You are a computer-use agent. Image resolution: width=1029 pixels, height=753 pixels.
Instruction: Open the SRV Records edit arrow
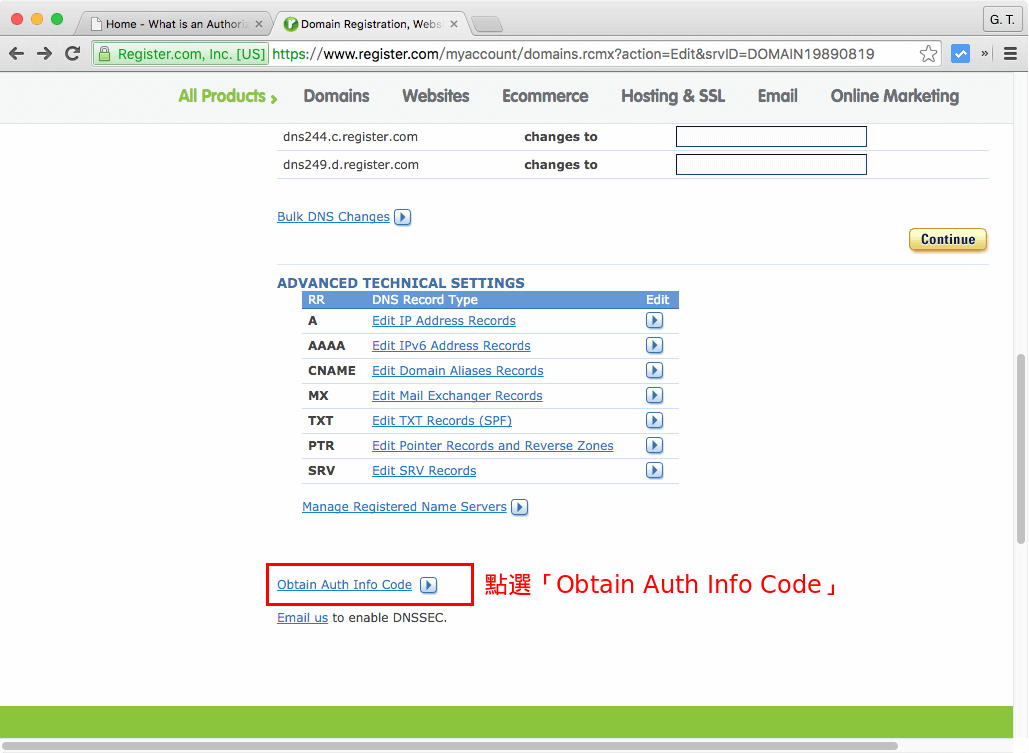654,470
